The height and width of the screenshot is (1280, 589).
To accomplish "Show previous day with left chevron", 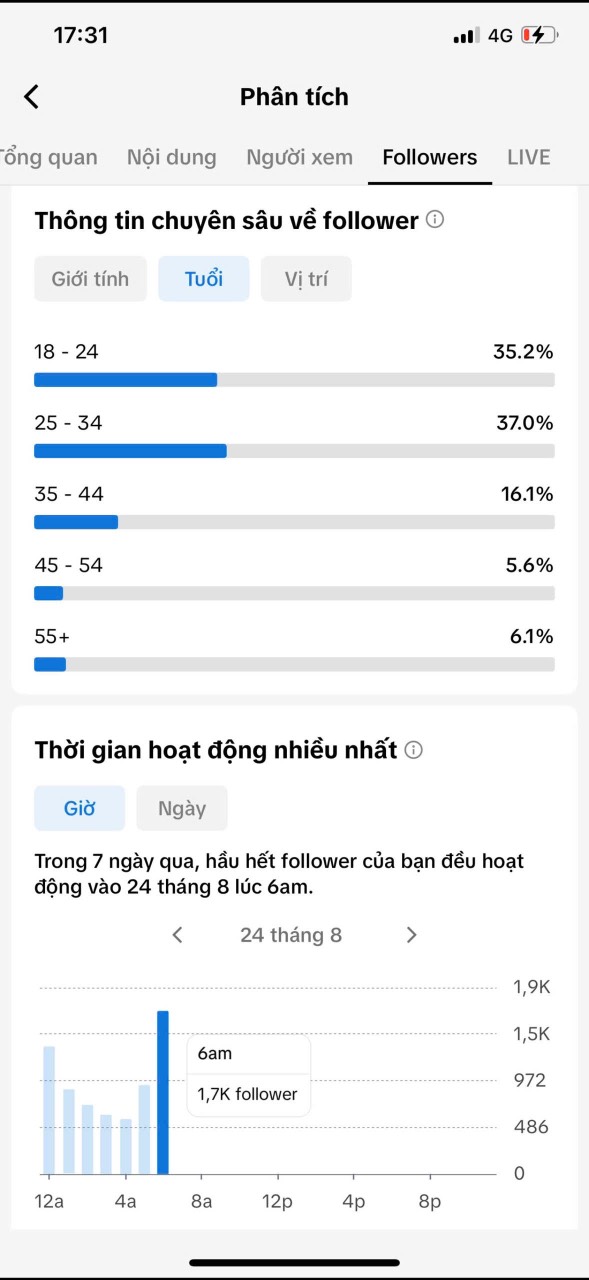I will [177, 935].
